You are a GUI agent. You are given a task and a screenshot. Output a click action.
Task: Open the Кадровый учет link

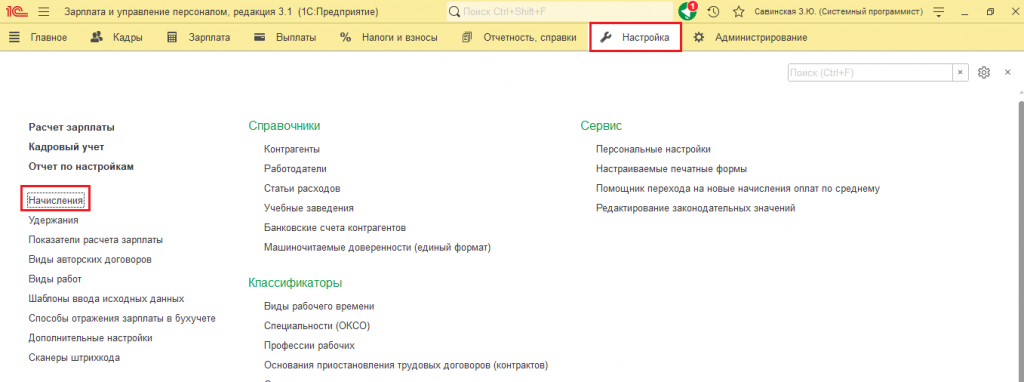[x=67, y=146]
